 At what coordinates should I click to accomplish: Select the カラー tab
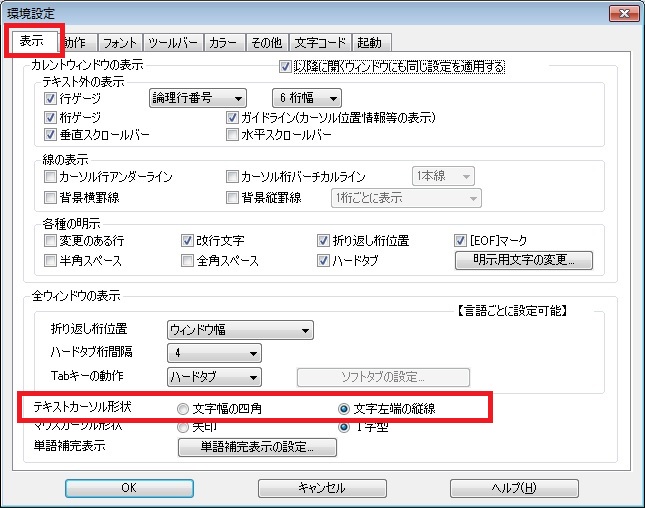222,42
